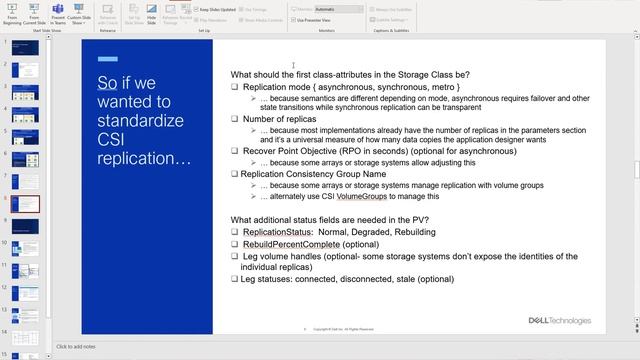This screenshot has width=640, height=360.
Task: Toggle Use Presenter View checkbox
Action: coord(311,20)
